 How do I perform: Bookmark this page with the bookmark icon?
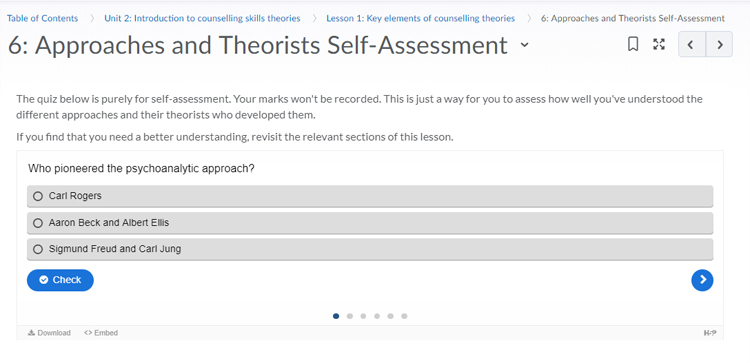(633, 44)
